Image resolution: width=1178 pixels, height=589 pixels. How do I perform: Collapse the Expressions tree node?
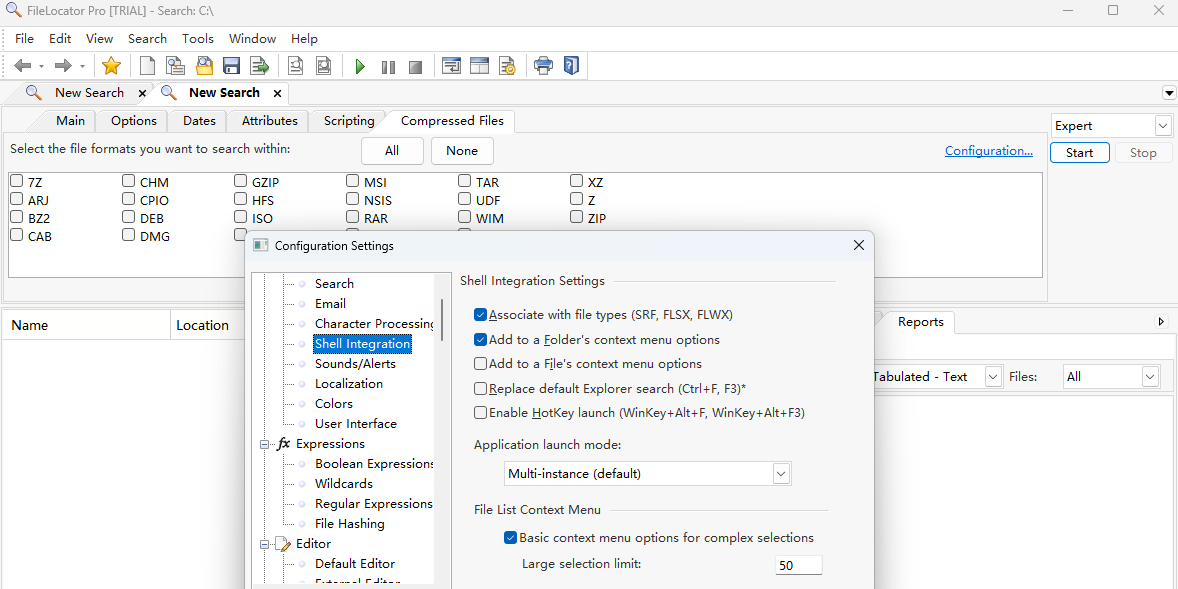coord(264,443)
